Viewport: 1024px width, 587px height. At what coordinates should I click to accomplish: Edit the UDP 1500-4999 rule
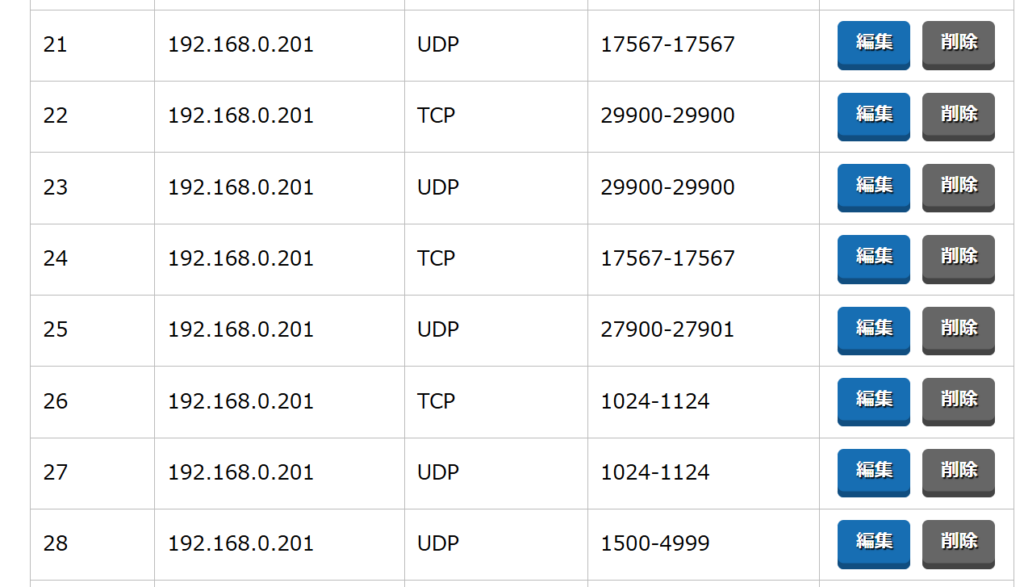coord(873,542)
